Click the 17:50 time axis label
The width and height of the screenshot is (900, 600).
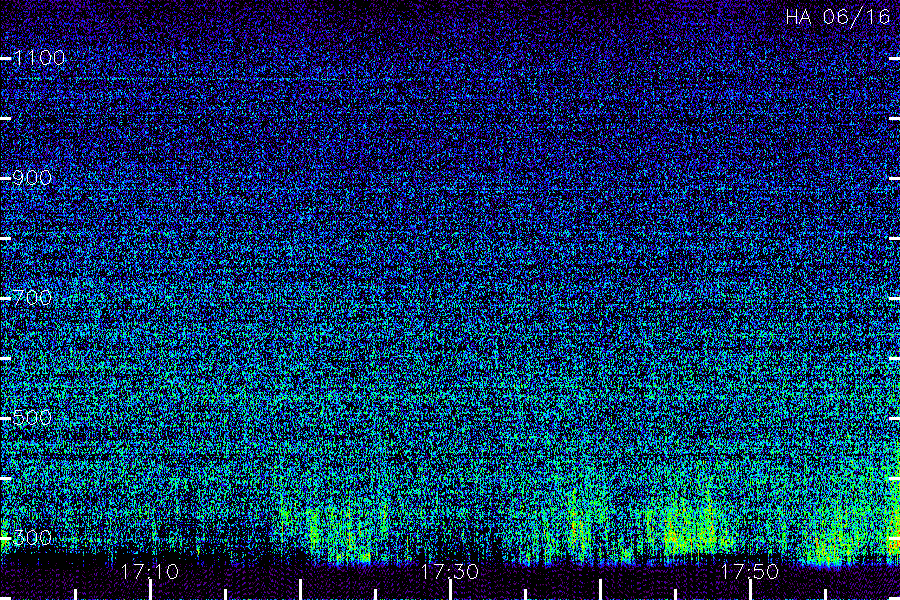coord(750,572)
